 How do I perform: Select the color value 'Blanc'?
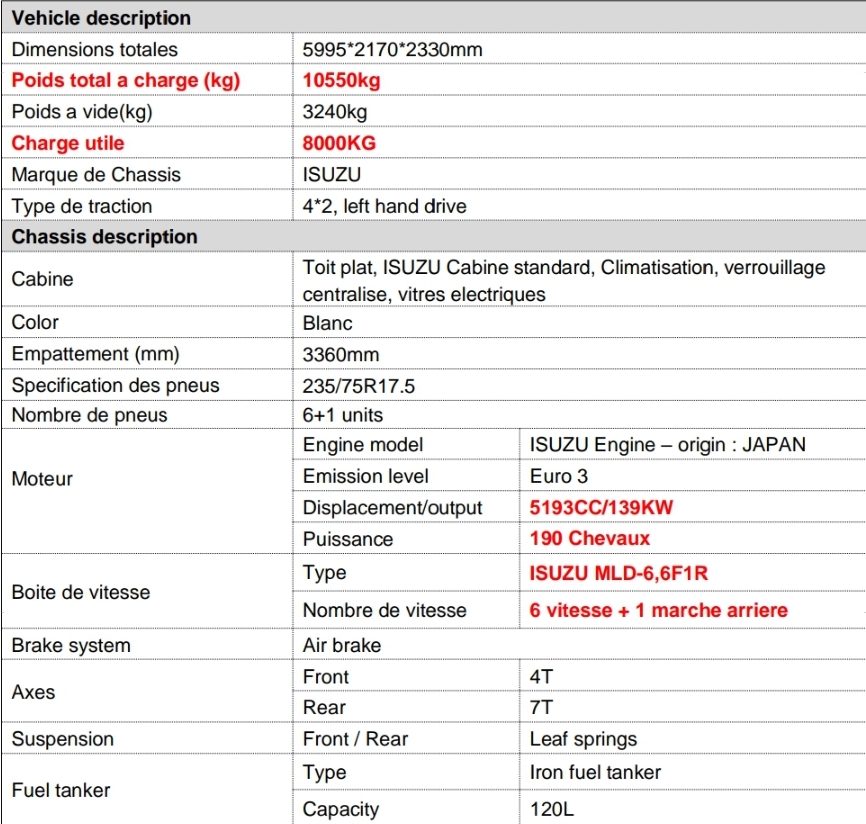click(328, 323)
